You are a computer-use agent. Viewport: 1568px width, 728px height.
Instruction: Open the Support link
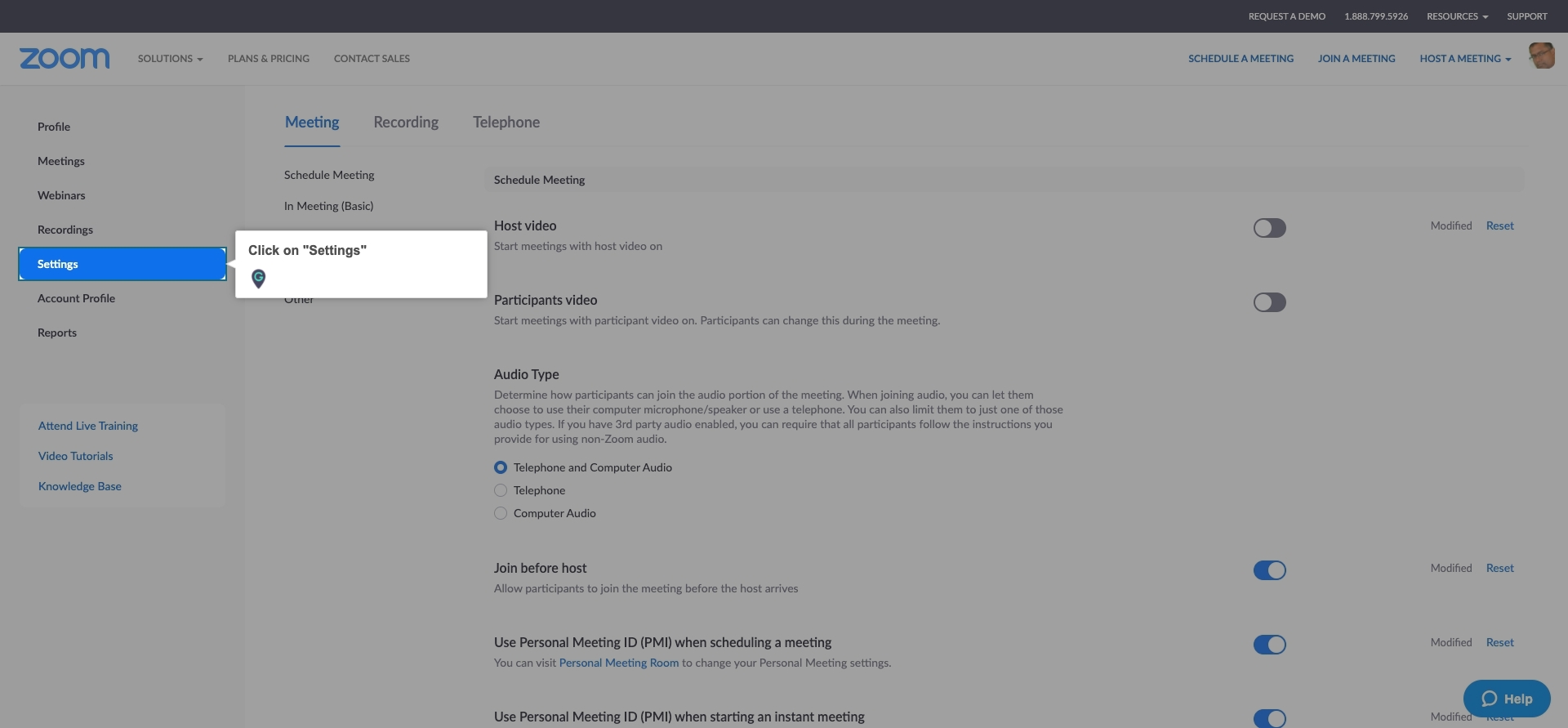1527,16
